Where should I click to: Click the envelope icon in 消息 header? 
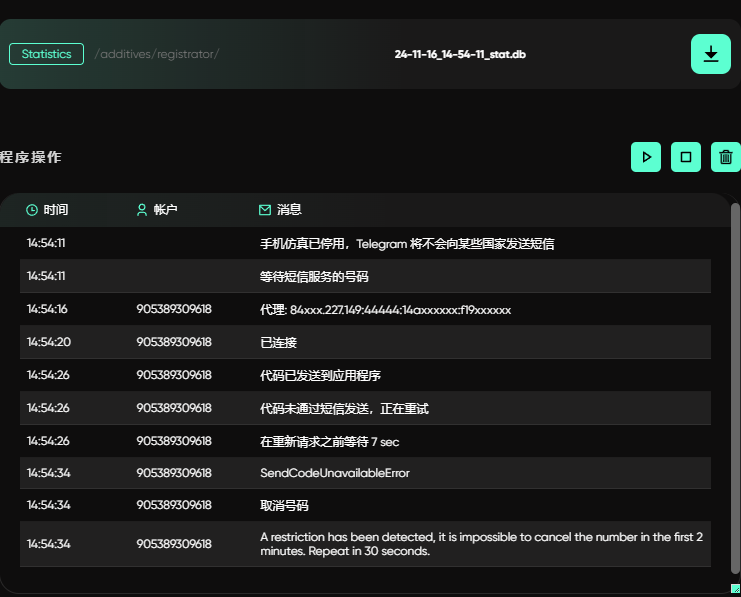(x=265, y=210)
